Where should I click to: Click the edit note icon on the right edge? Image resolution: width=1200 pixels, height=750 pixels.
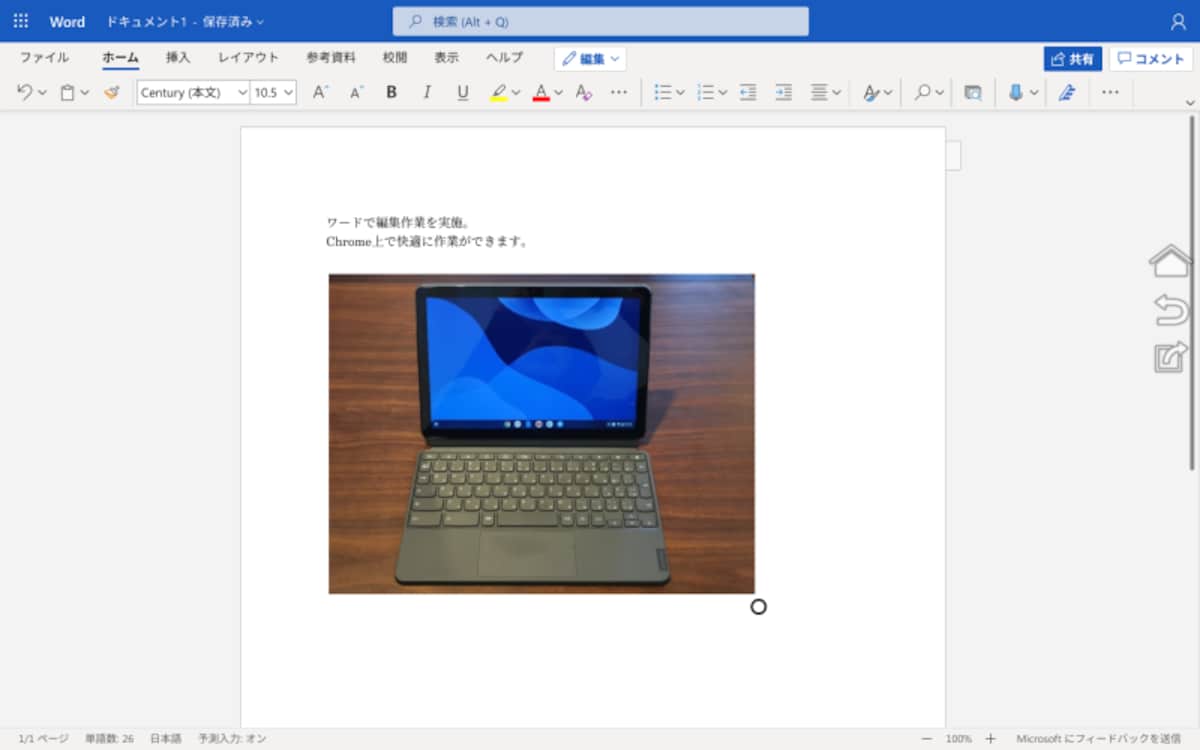tap(1170, 357)
